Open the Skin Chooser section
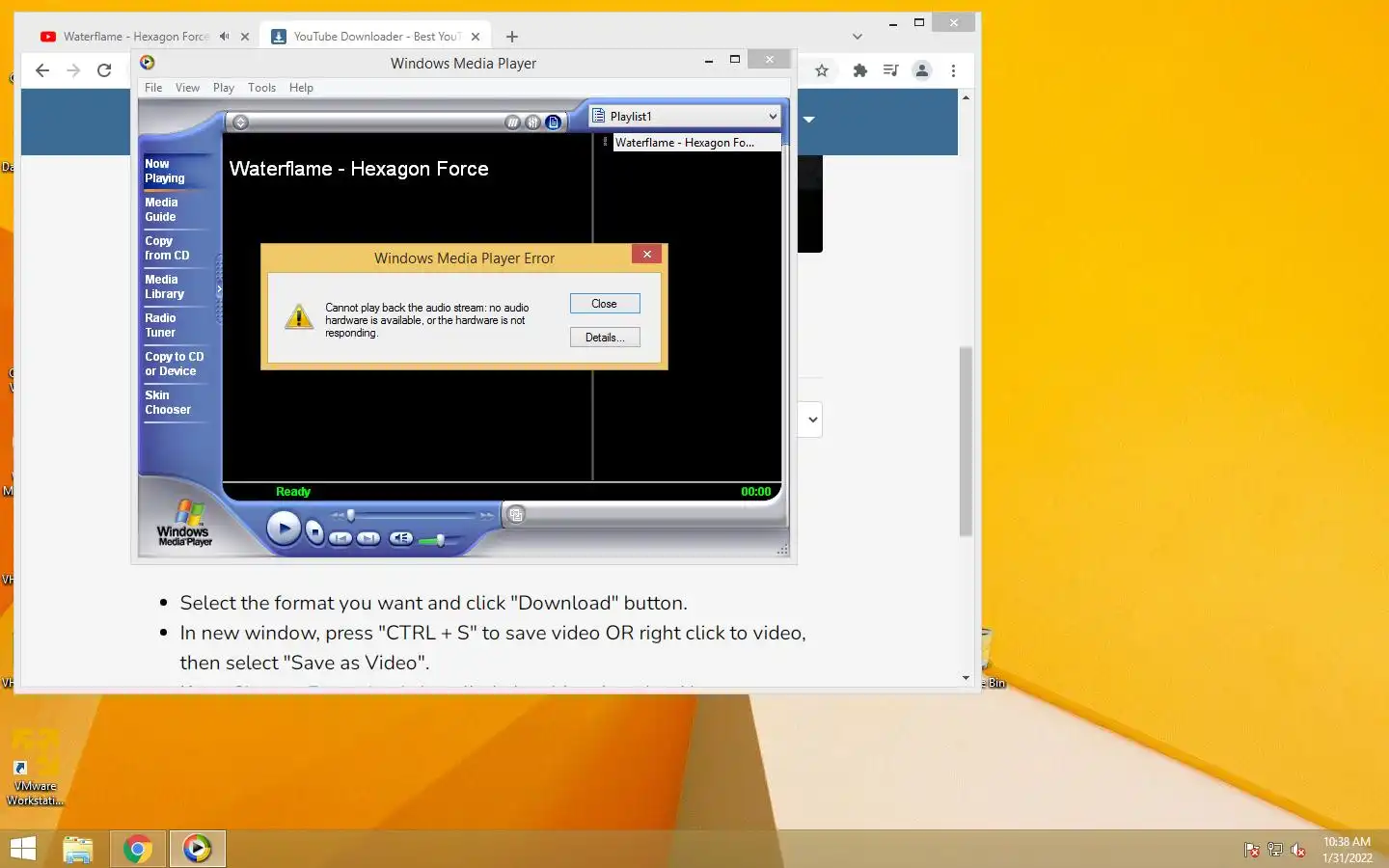 click(168, 402)
